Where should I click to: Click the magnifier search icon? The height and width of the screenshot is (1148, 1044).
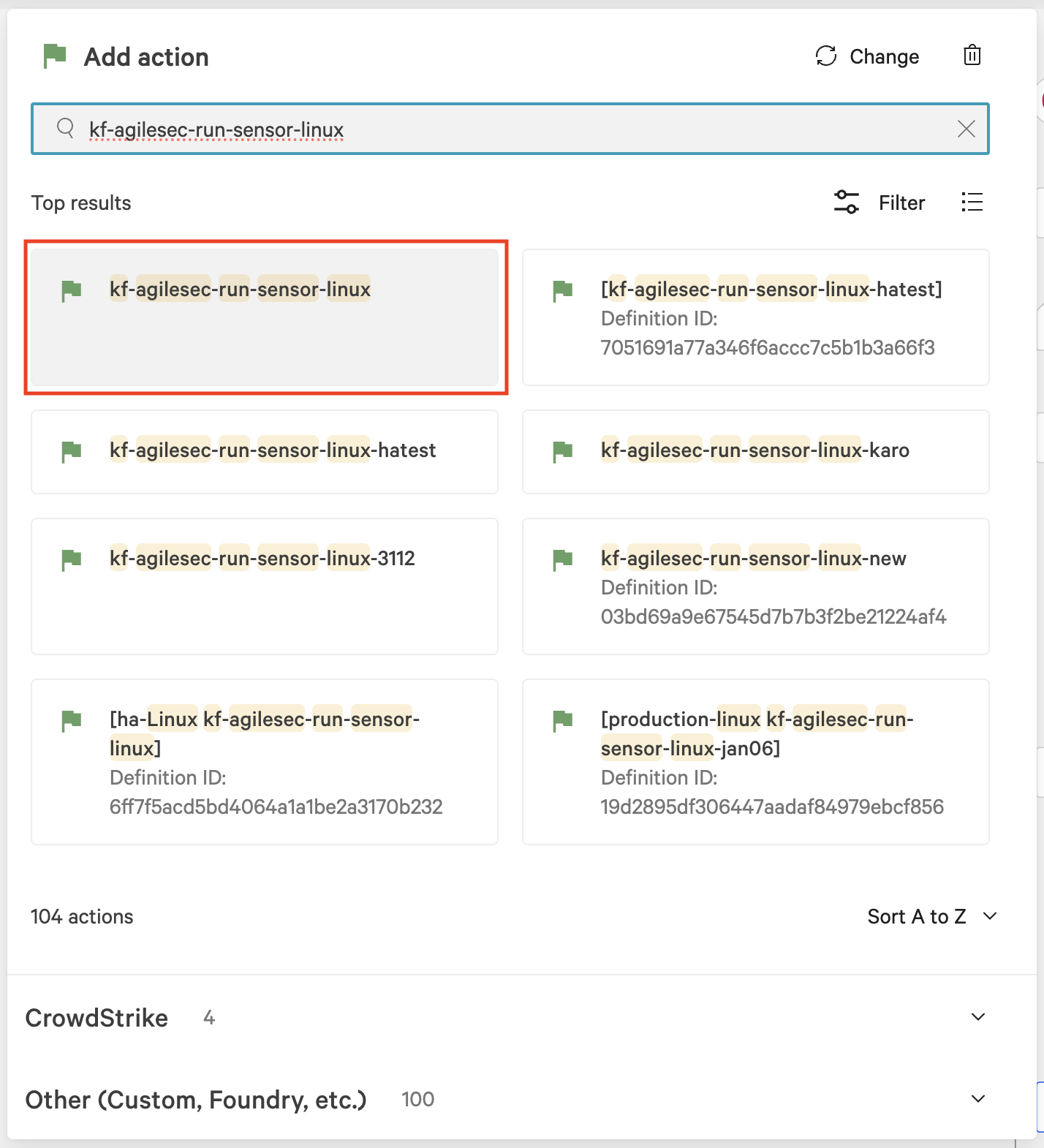point(66,129)
